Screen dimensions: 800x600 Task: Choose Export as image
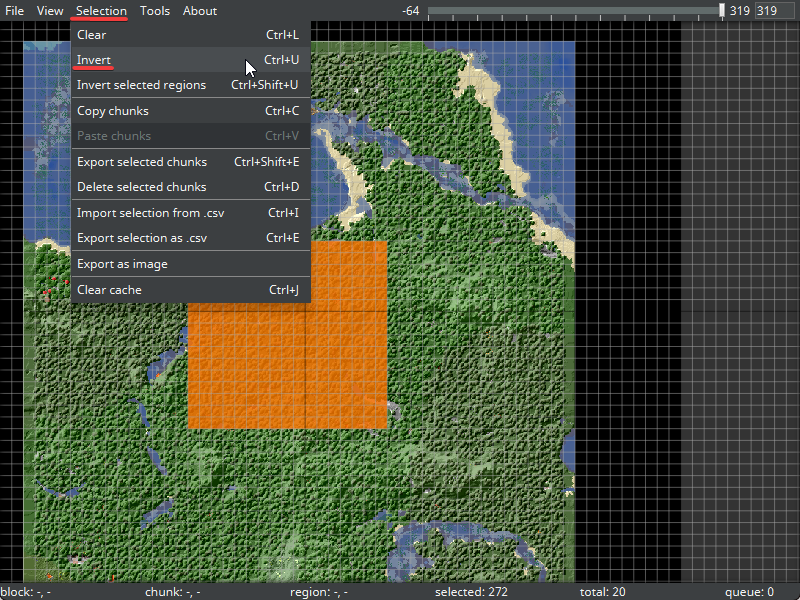point(190,264)
